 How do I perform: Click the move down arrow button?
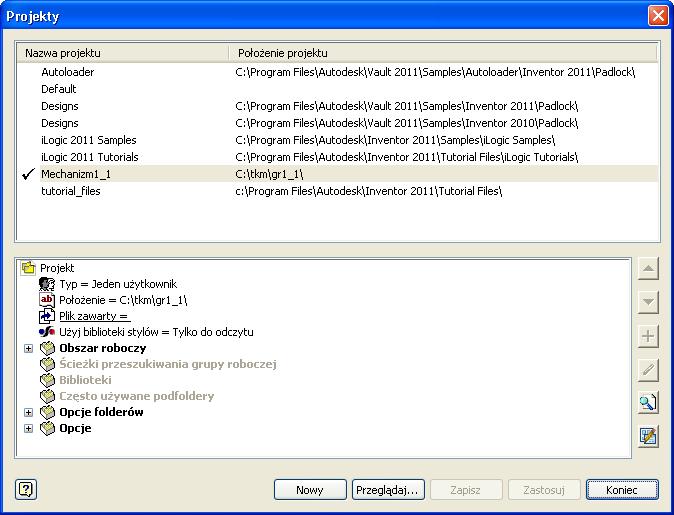point(648,302)
